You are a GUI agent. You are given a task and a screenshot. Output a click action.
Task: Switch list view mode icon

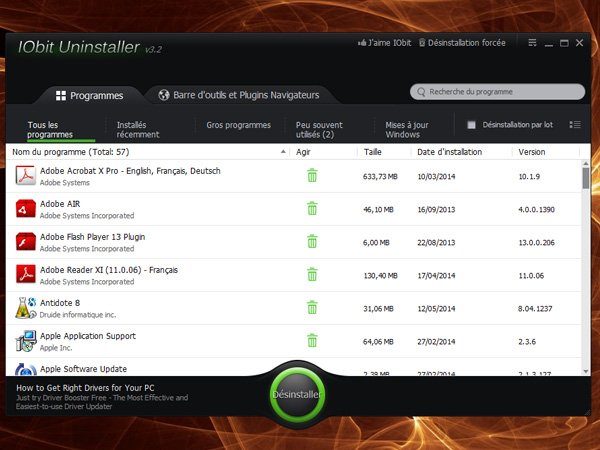pos(575,125)
